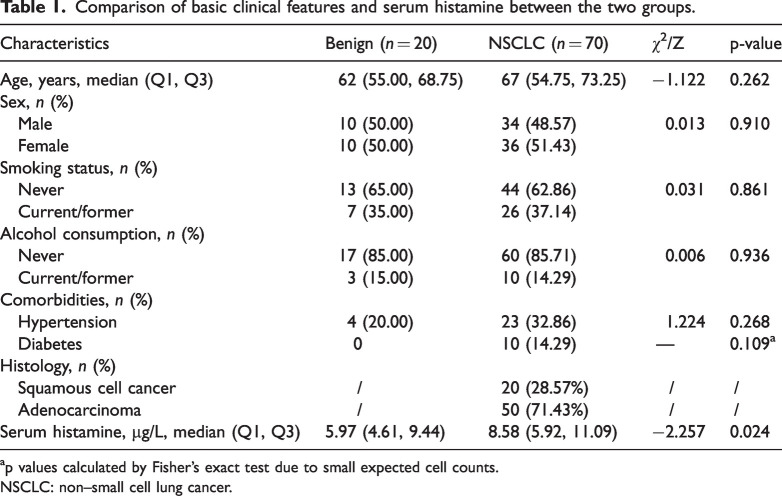
Task: Click the 'Table 1.' title label
Action: click(32, 10)
